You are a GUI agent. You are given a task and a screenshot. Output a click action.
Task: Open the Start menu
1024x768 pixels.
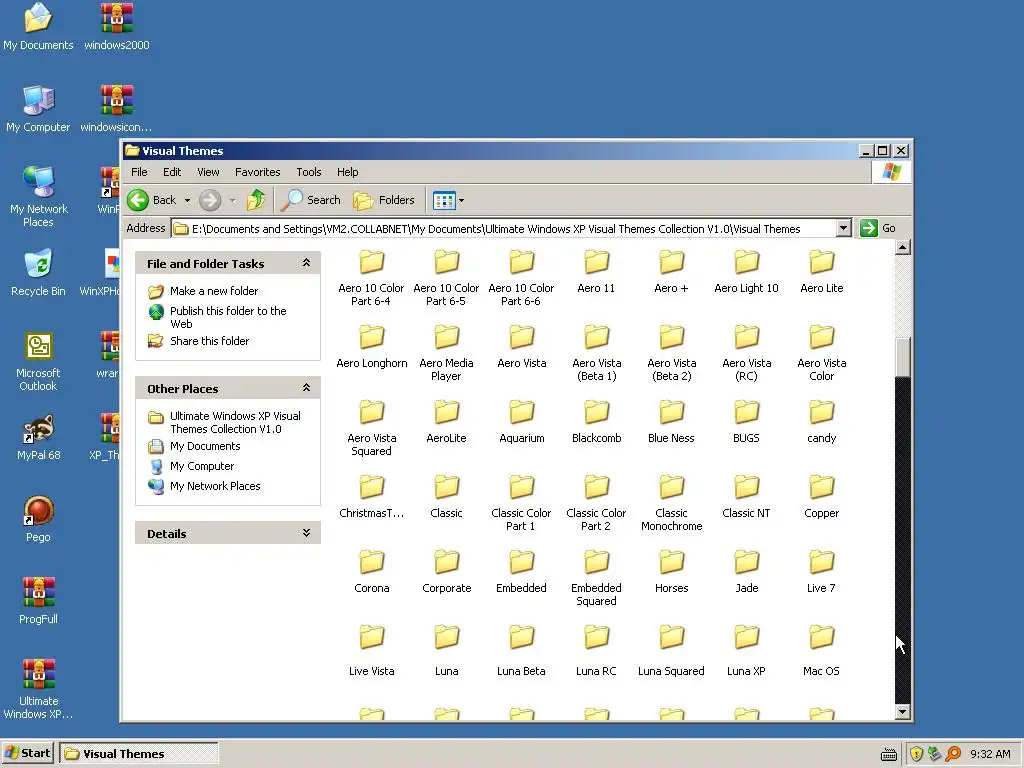point(27,753)
